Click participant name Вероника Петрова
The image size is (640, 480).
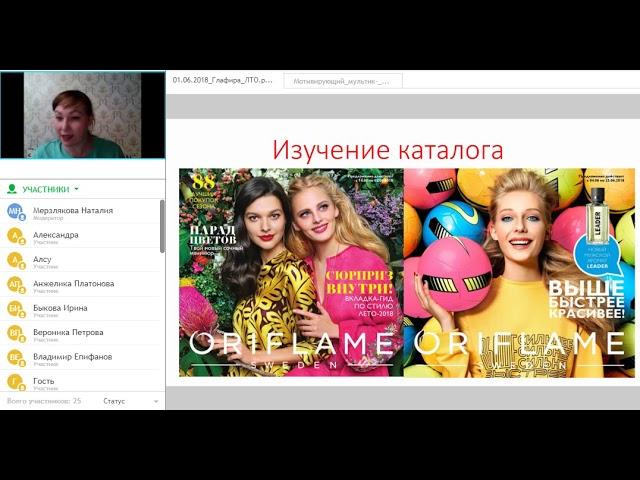tap(68, 332)
